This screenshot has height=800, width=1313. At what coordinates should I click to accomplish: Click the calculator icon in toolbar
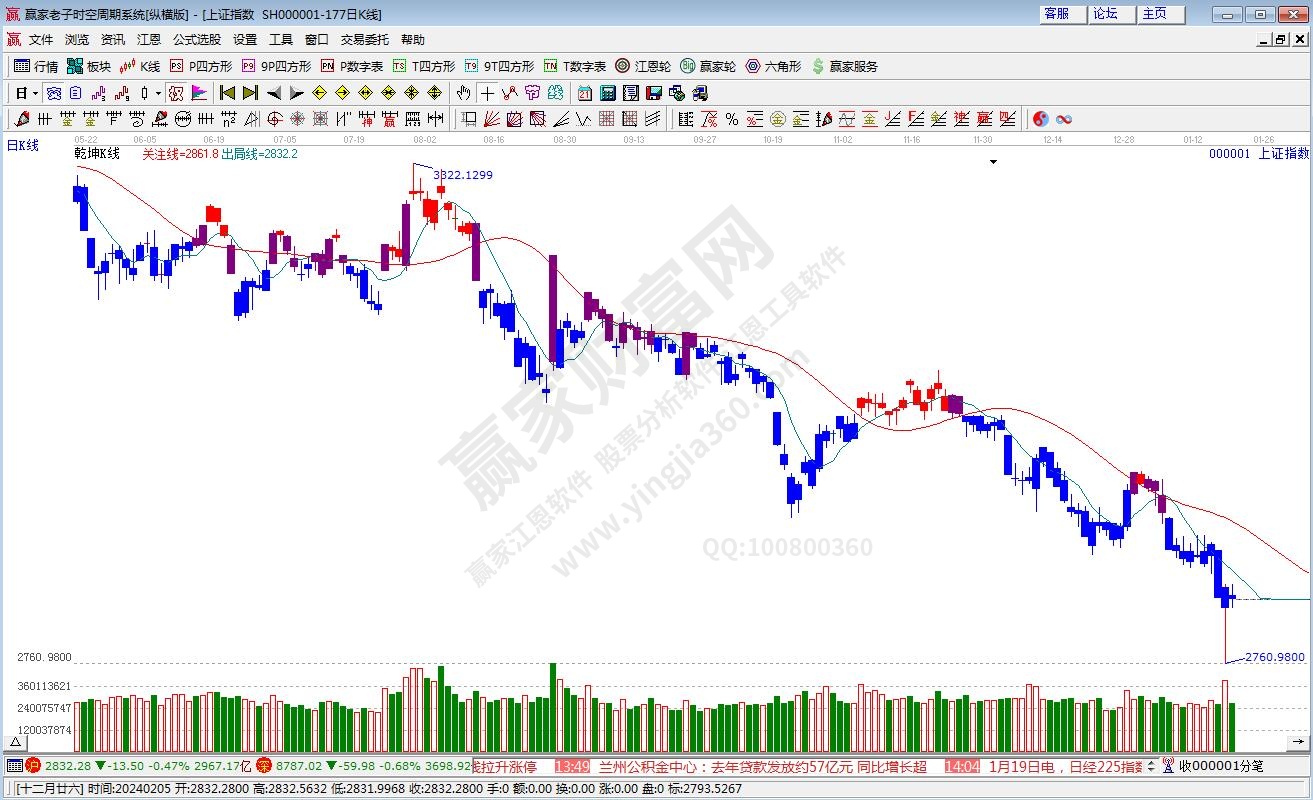607,93
